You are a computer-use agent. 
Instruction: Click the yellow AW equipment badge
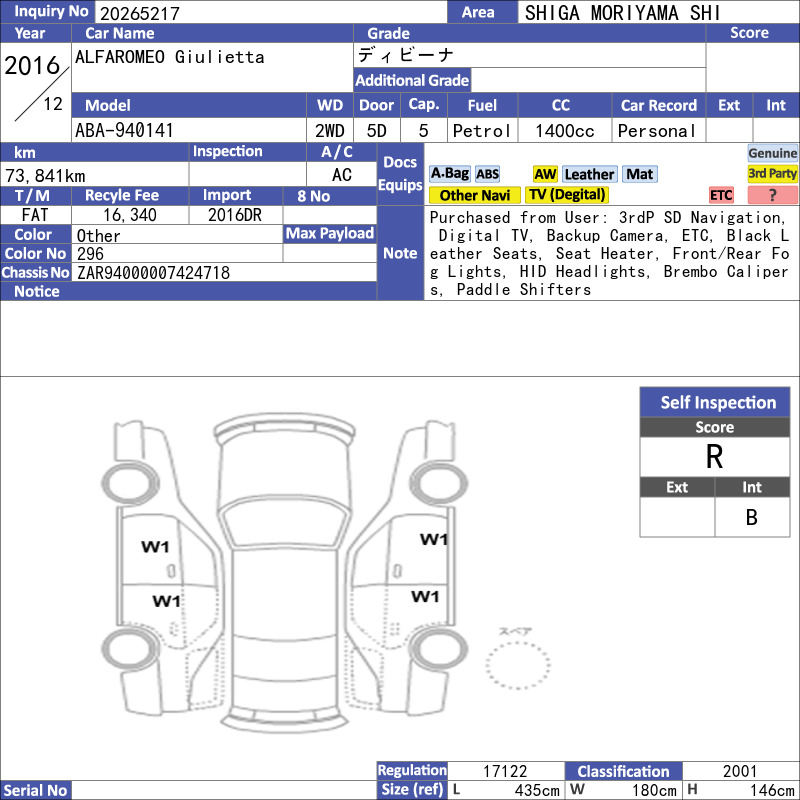pyautogui.click(x=545, y=174)
